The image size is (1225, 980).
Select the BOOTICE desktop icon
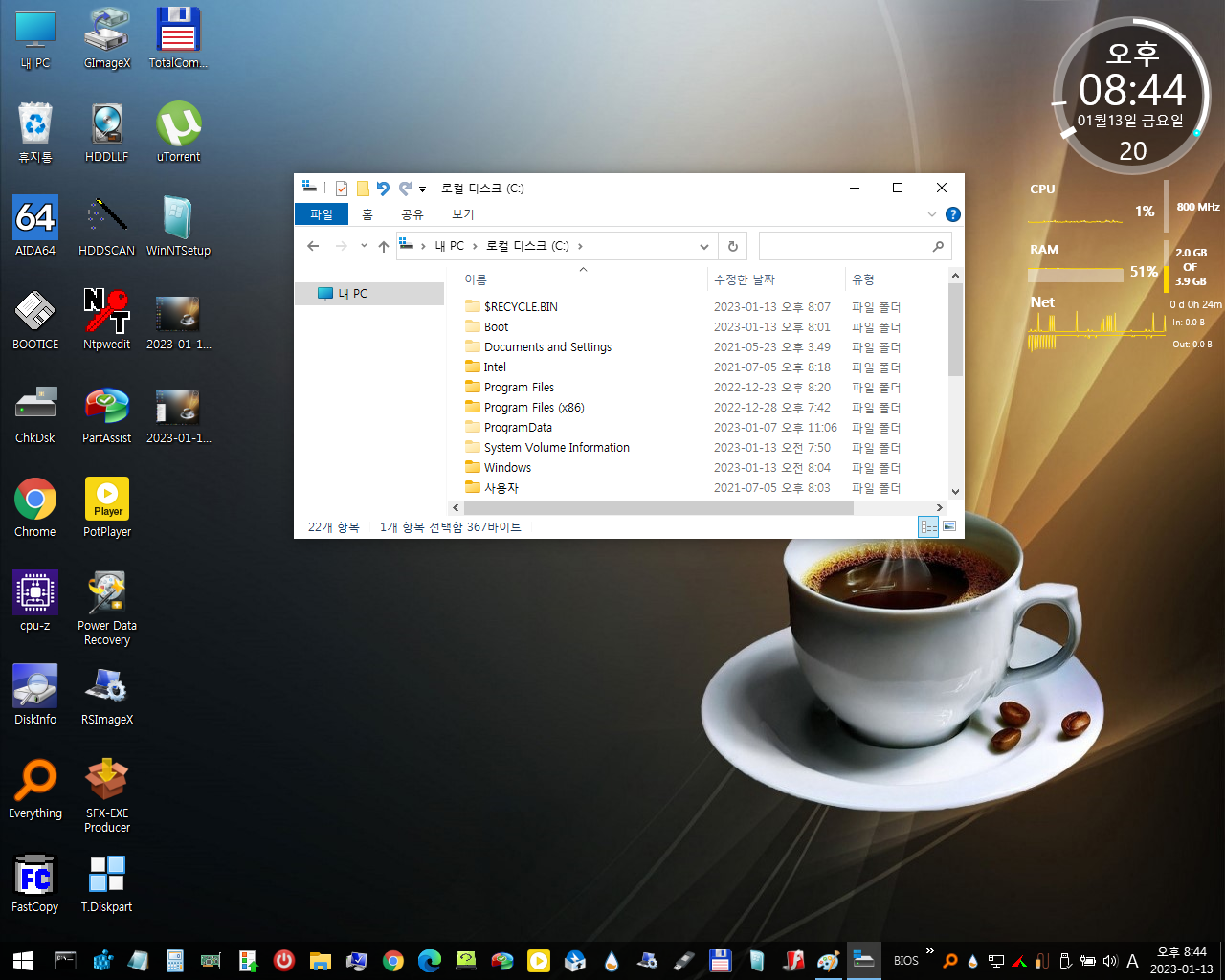[x=35, y=320]
